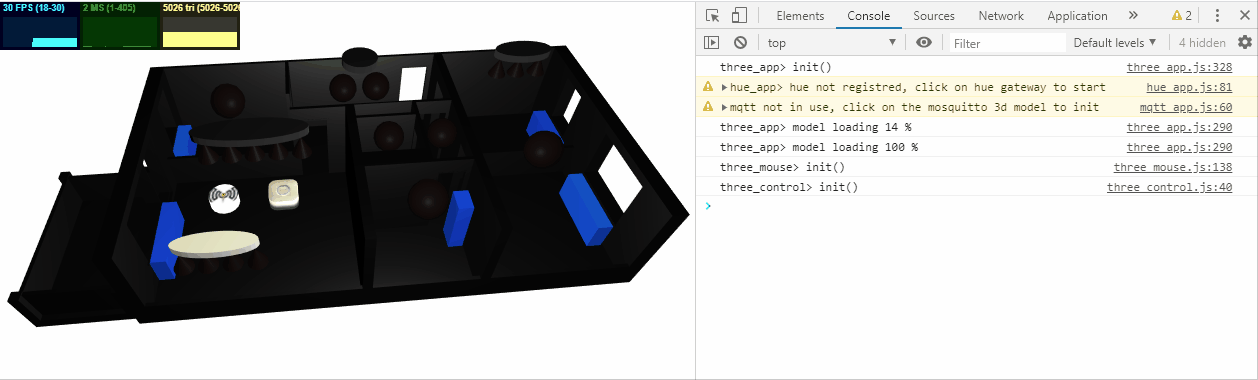Click the 'three_mouse> init()' log message
1258x380 pixels.
[x=783, y=168]
